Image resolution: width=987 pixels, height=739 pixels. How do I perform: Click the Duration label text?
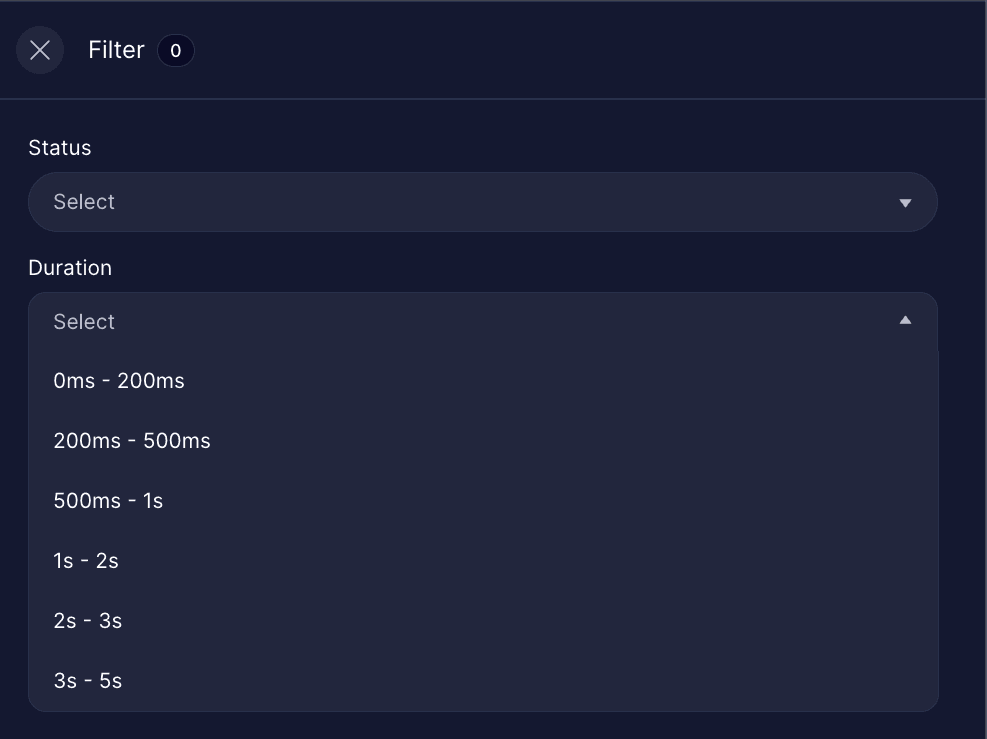70,267
